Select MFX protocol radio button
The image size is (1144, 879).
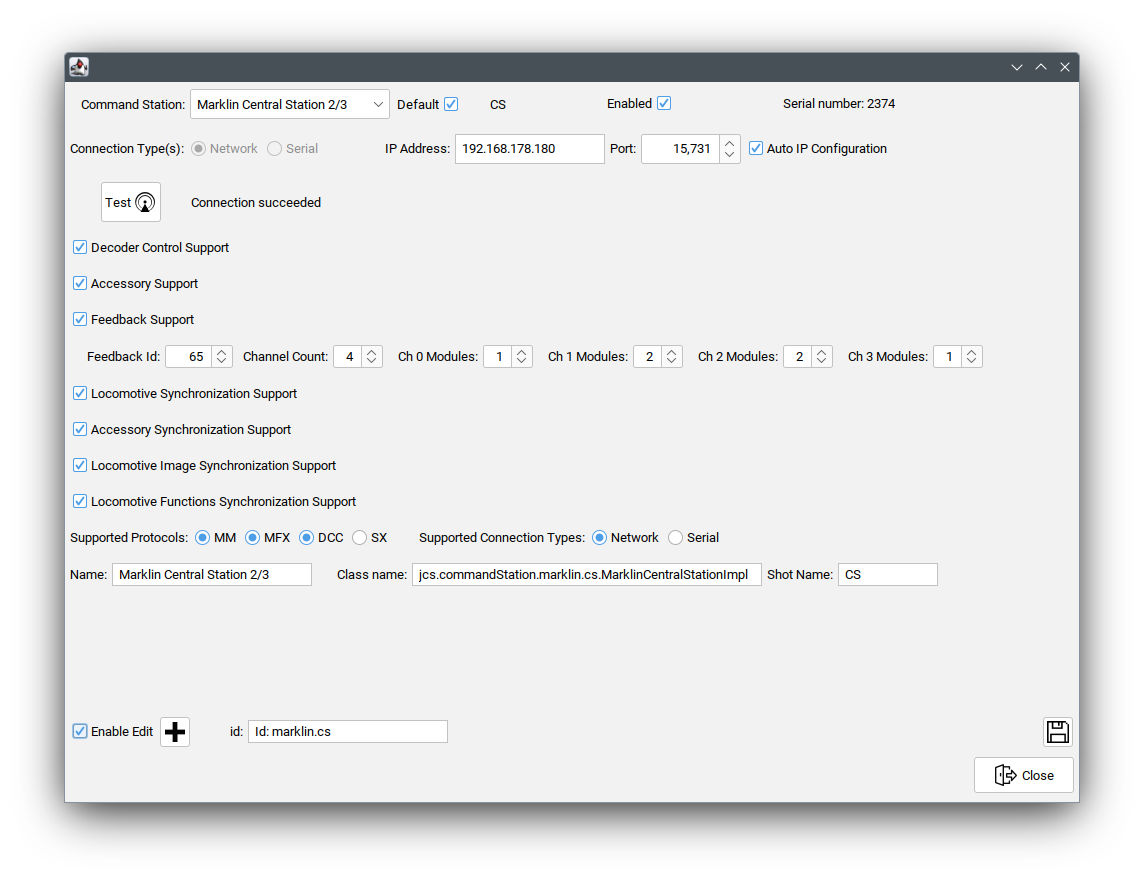(x=252, y=538)
